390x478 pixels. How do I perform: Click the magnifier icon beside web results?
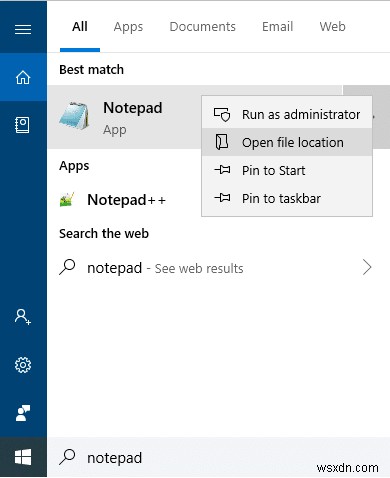click(x=67, y=267)
